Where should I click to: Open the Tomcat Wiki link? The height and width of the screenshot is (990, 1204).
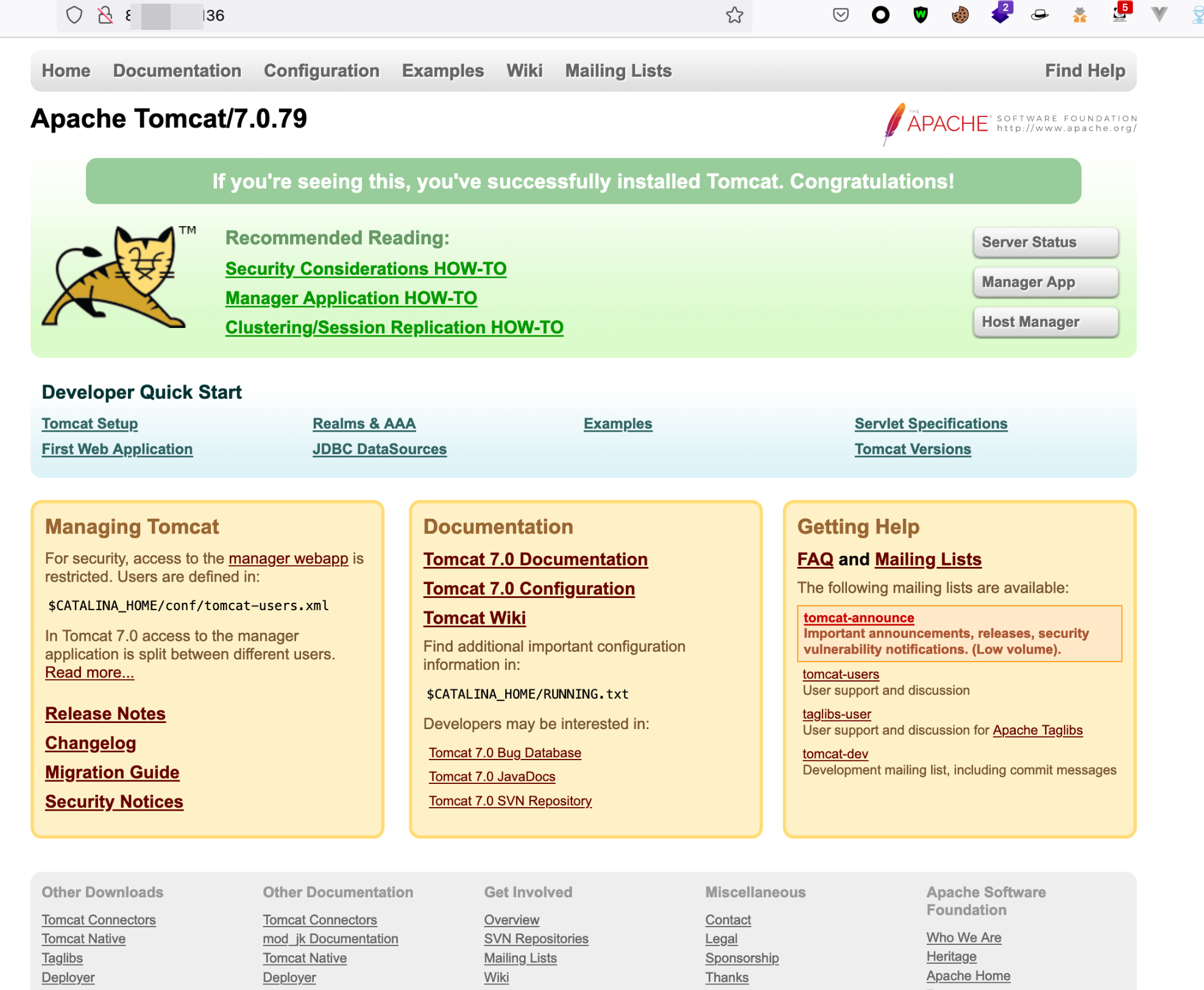point(475,618)
